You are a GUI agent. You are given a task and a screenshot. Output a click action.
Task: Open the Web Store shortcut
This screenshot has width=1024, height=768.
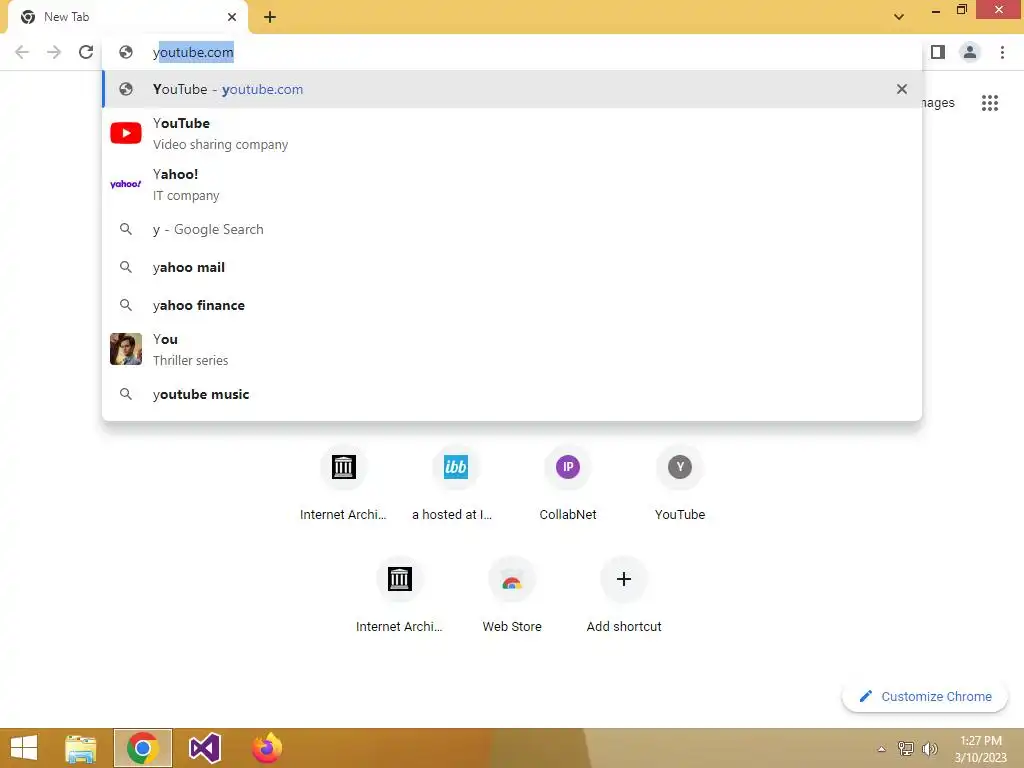(512, 595)
